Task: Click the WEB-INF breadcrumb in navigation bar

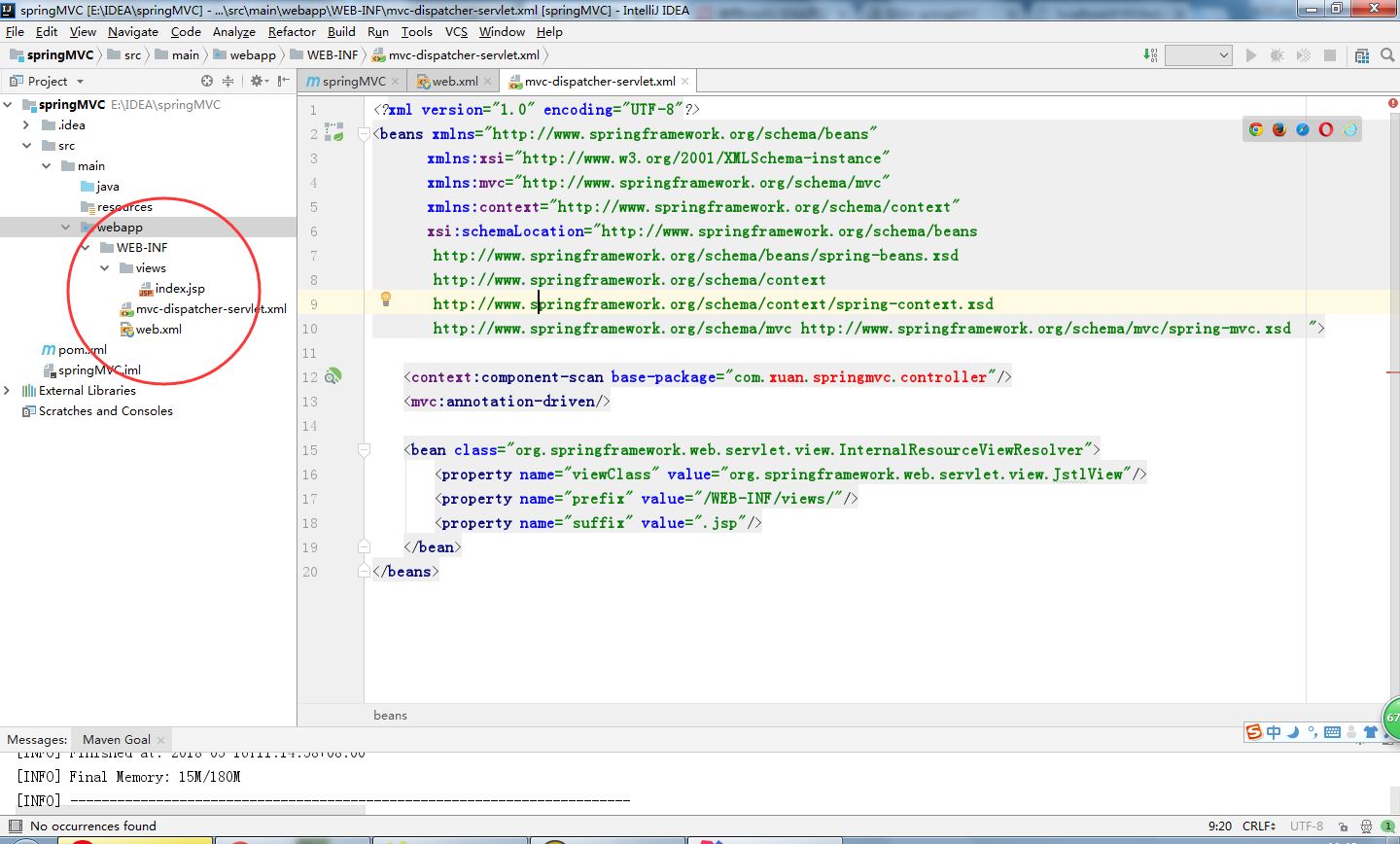Action: click(332, 55)
